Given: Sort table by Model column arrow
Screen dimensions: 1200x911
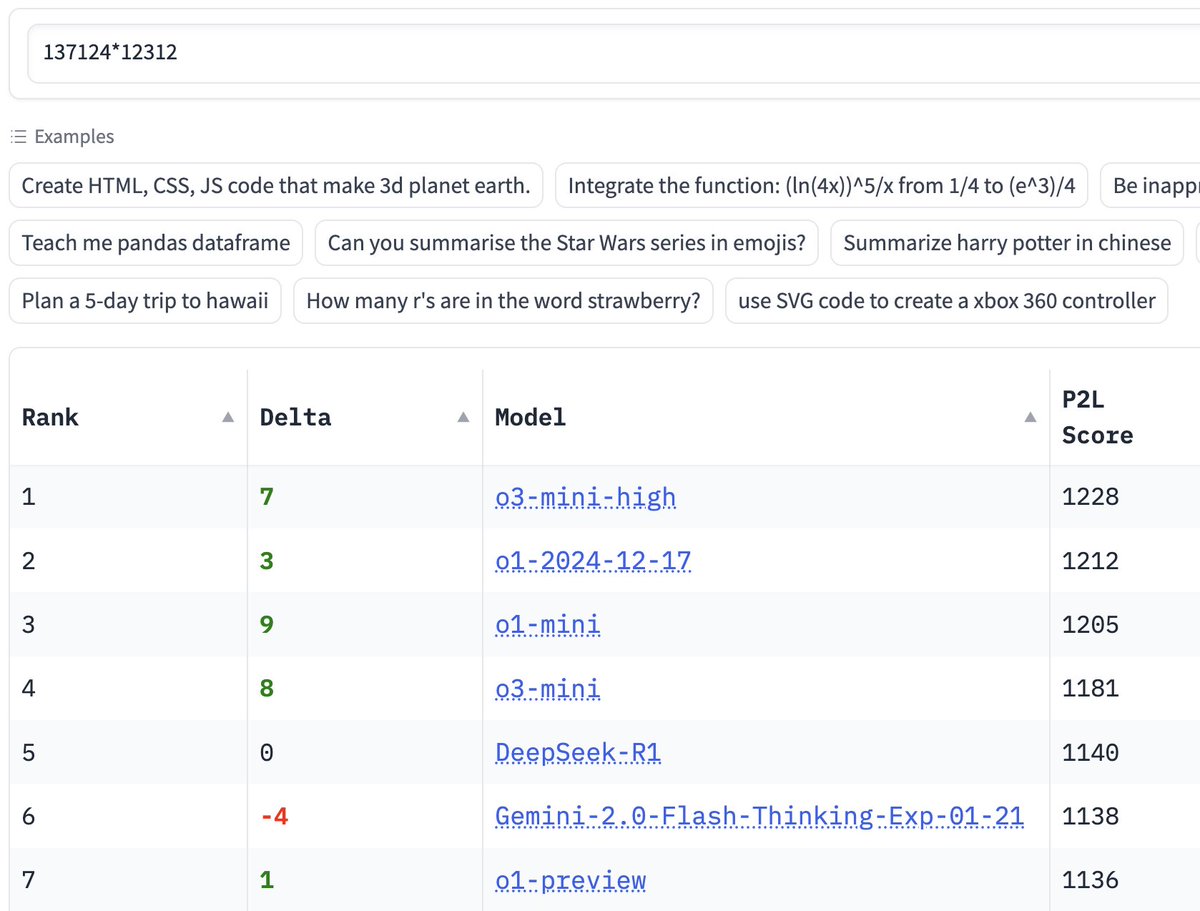Looking at the screenshot, I should pos(1030,417).
